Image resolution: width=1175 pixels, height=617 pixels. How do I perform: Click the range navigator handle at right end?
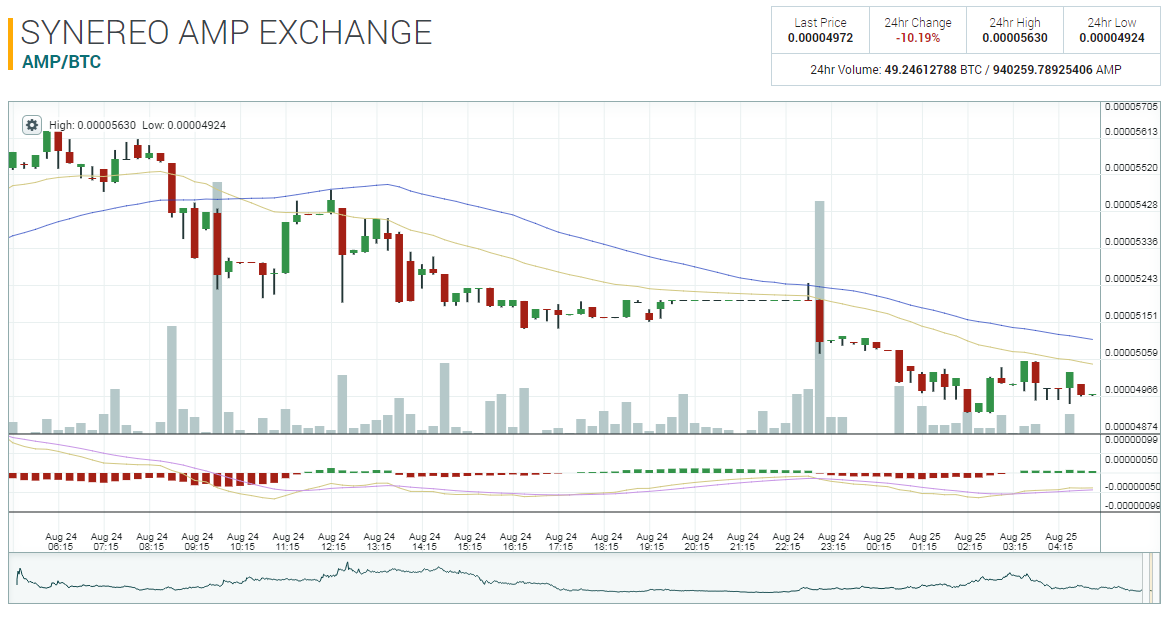1151,577
